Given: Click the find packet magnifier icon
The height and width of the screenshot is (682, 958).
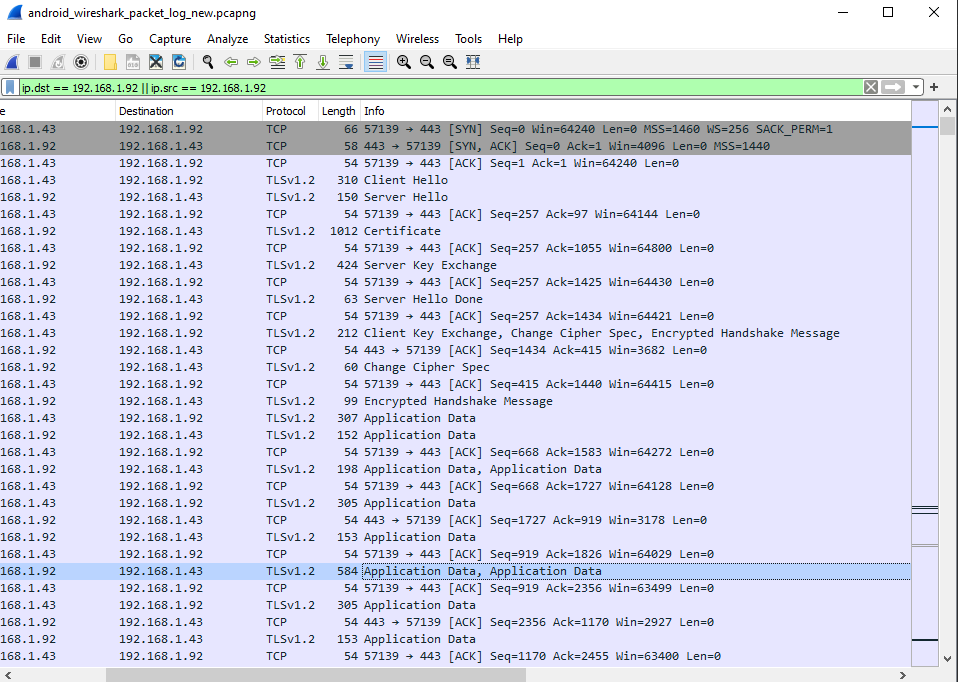Looking at the screenshot, I should [x=208, y=62].
